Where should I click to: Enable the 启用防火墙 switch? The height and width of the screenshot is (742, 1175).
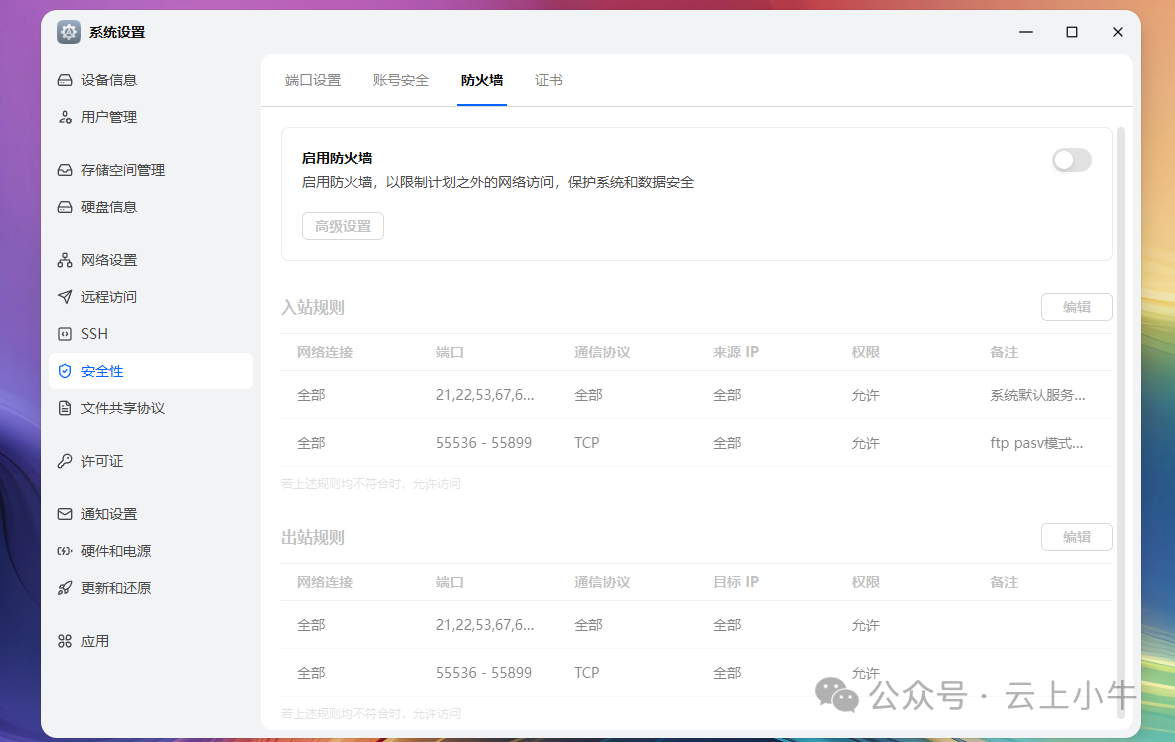(1071, 160)
